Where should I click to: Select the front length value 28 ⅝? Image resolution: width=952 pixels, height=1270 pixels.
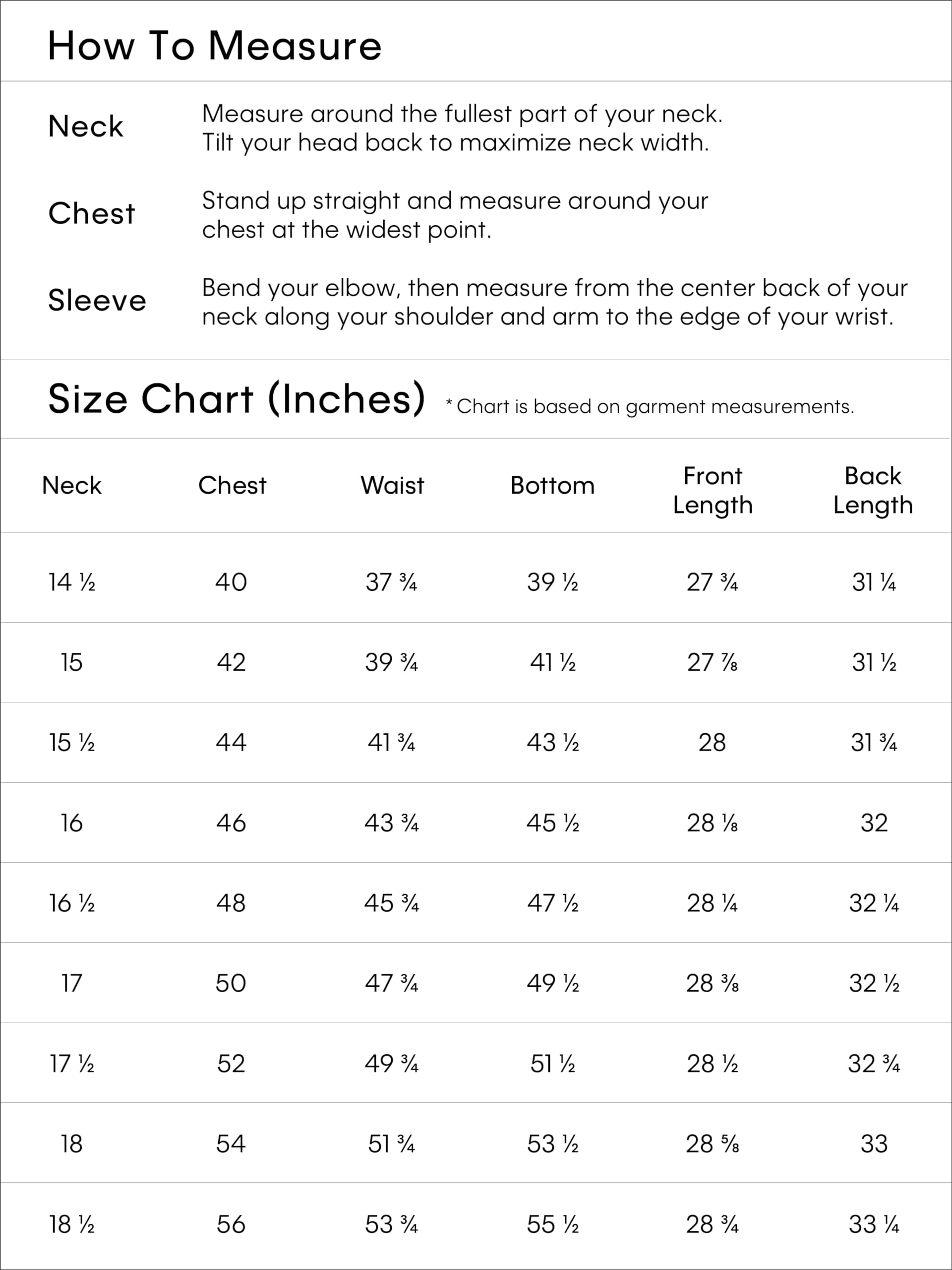click(712, 1143)
